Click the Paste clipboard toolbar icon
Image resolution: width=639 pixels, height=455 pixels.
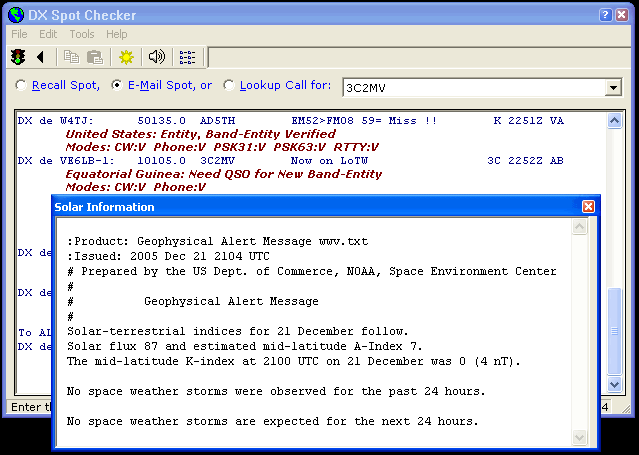click(x=95, y=57)
